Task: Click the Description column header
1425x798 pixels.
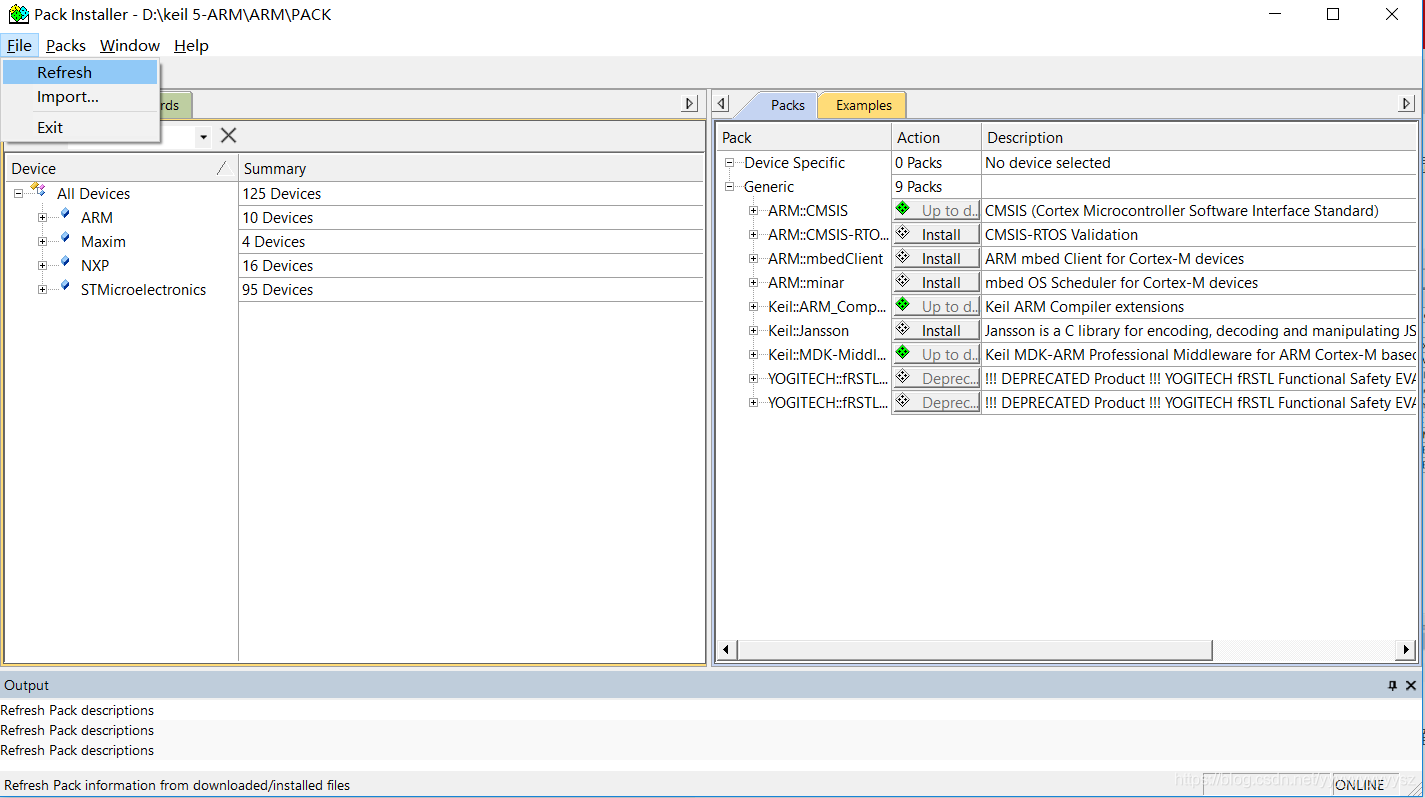Action: point(1198,137)
